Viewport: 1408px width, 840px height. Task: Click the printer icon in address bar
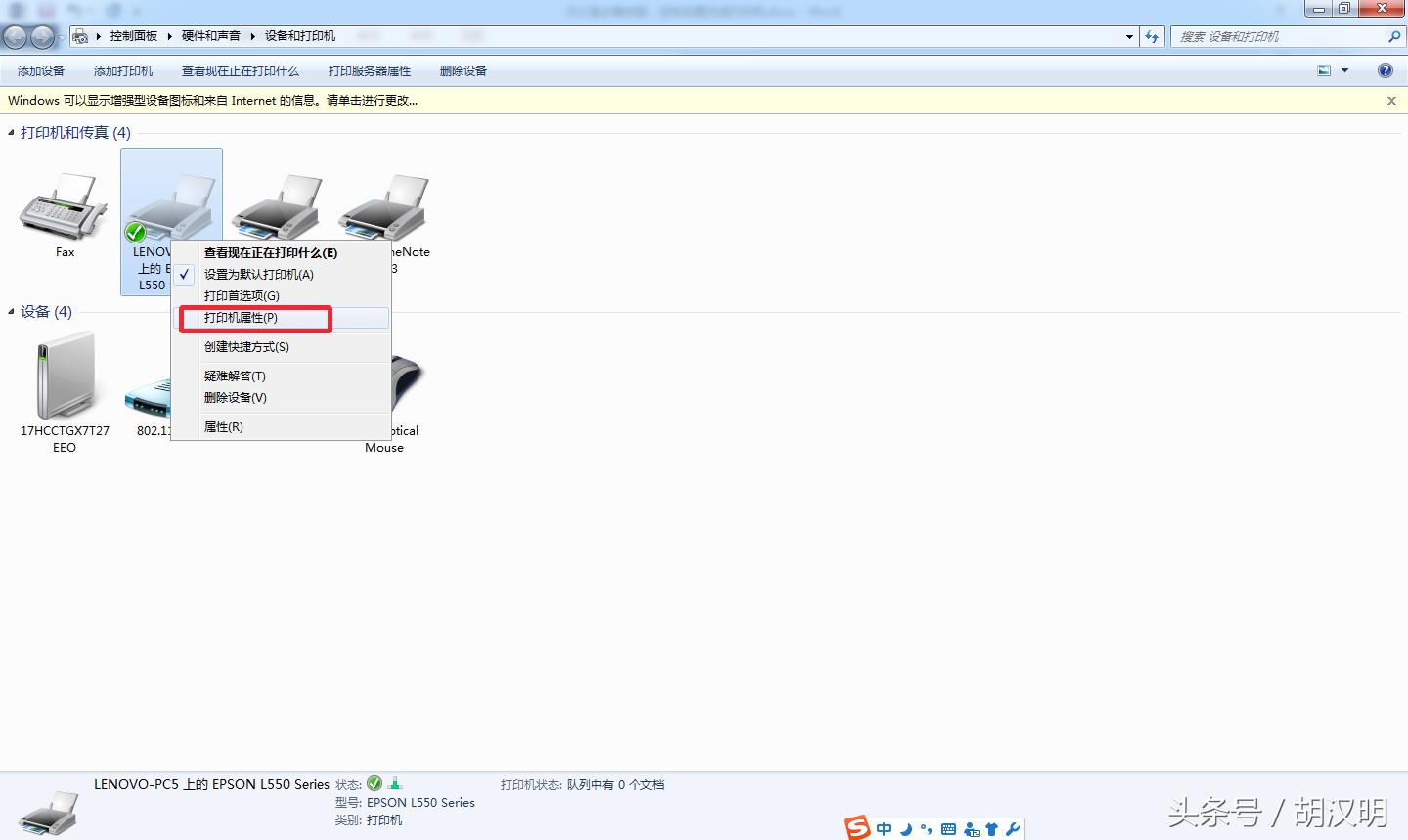[80, 36]
